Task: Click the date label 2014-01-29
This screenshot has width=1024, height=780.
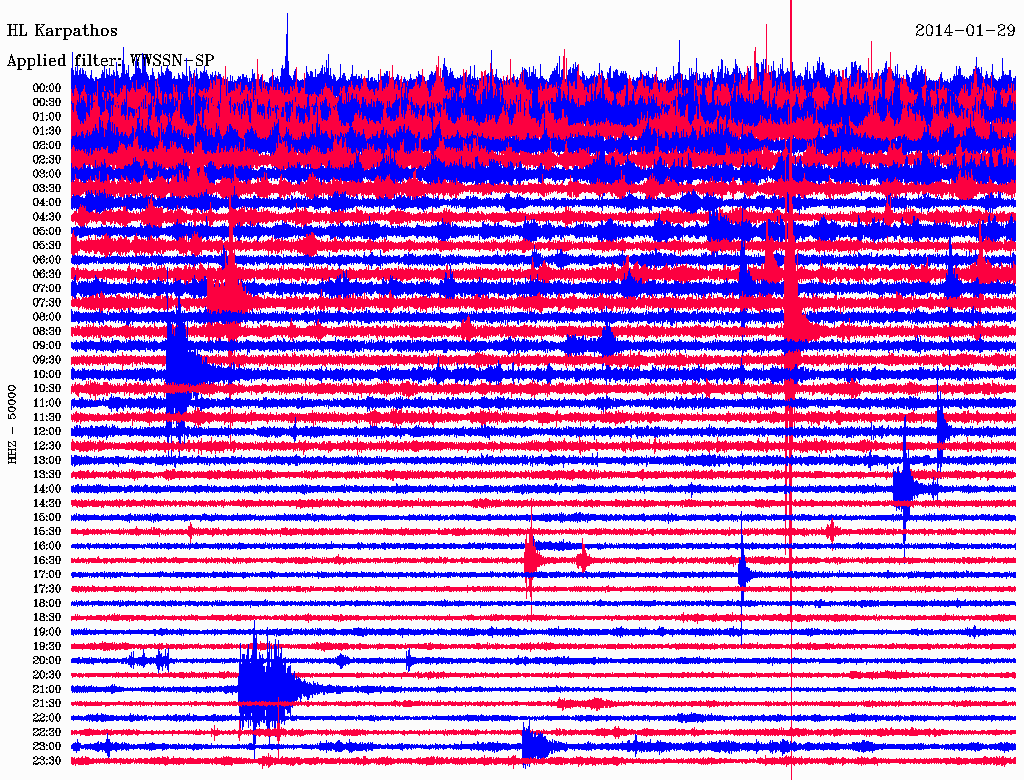Action: [x=965, y=31]
